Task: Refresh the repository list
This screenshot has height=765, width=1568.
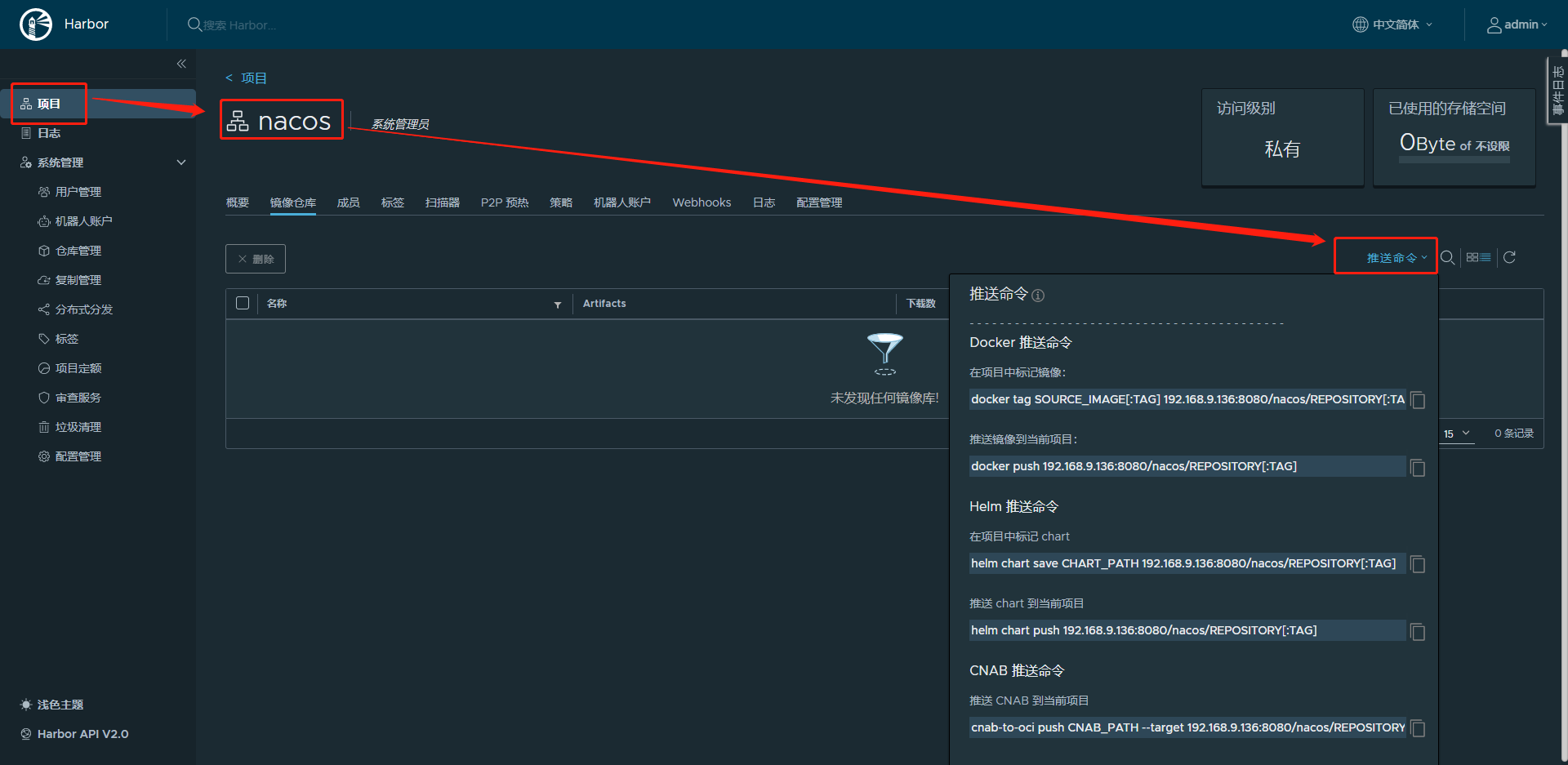Action: [x=1509, y=257]
